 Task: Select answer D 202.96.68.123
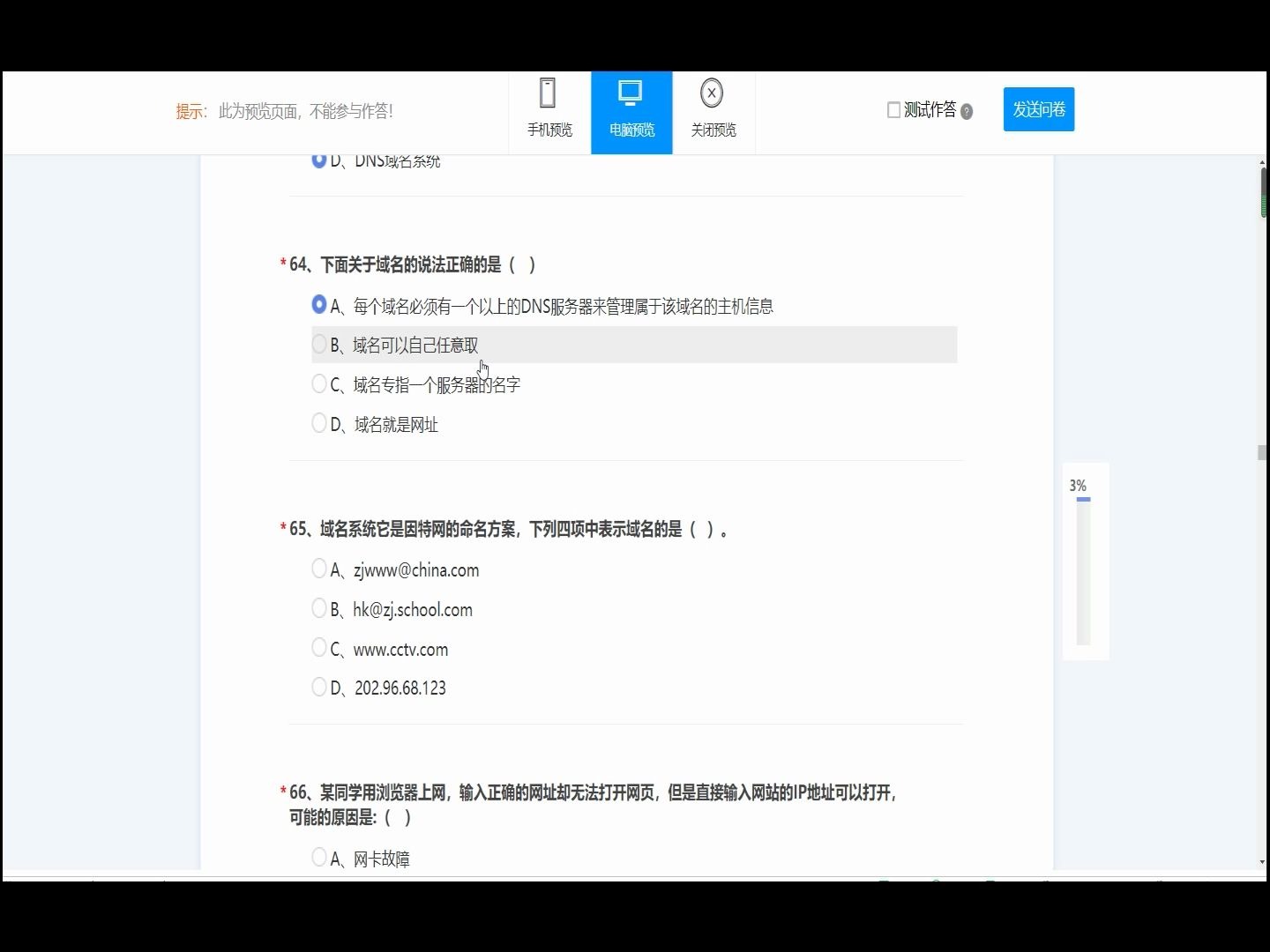(319, 687)
